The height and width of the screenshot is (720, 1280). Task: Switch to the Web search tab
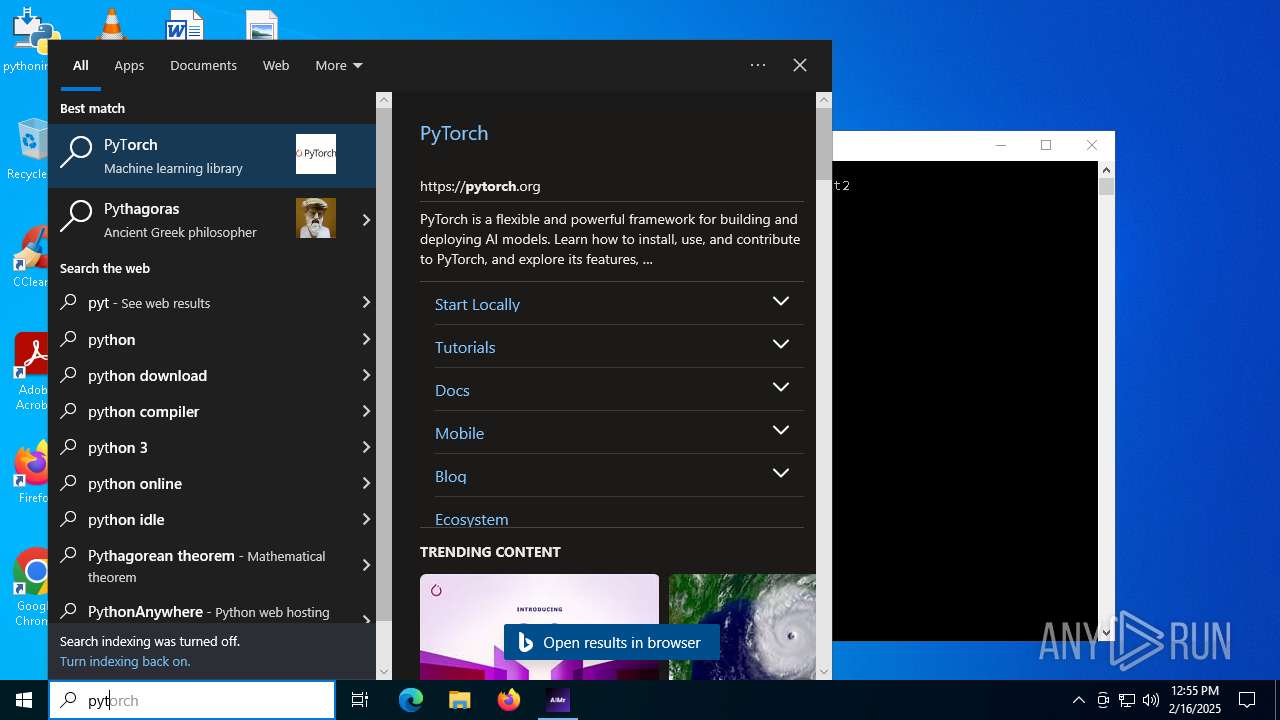pos(276,65)
